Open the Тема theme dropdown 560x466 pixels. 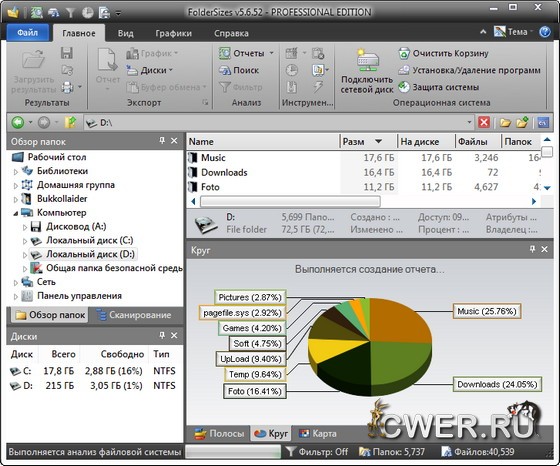click(x=514, y=32)
